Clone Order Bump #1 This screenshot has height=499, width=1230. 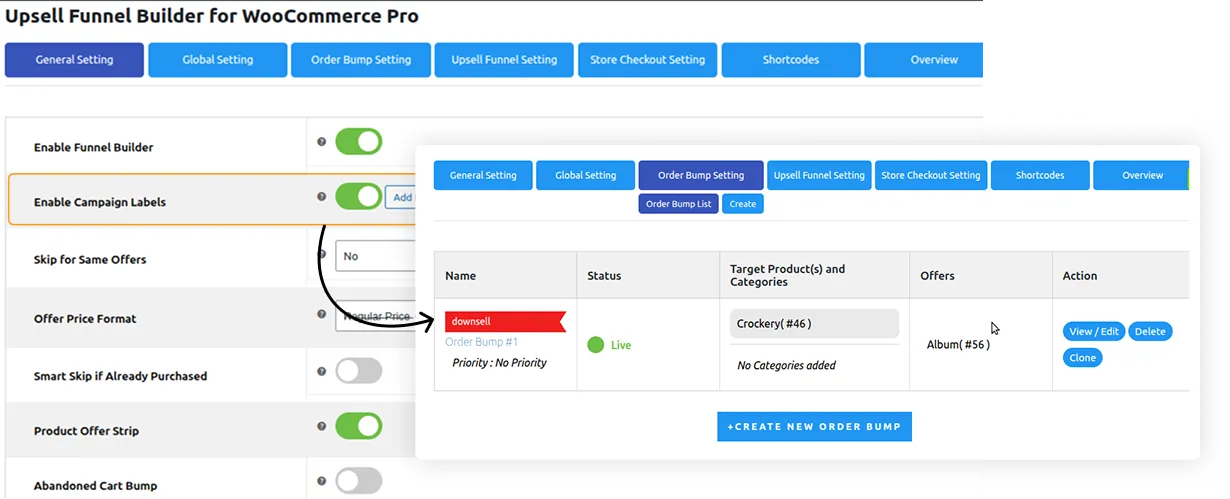point(1083,358)
